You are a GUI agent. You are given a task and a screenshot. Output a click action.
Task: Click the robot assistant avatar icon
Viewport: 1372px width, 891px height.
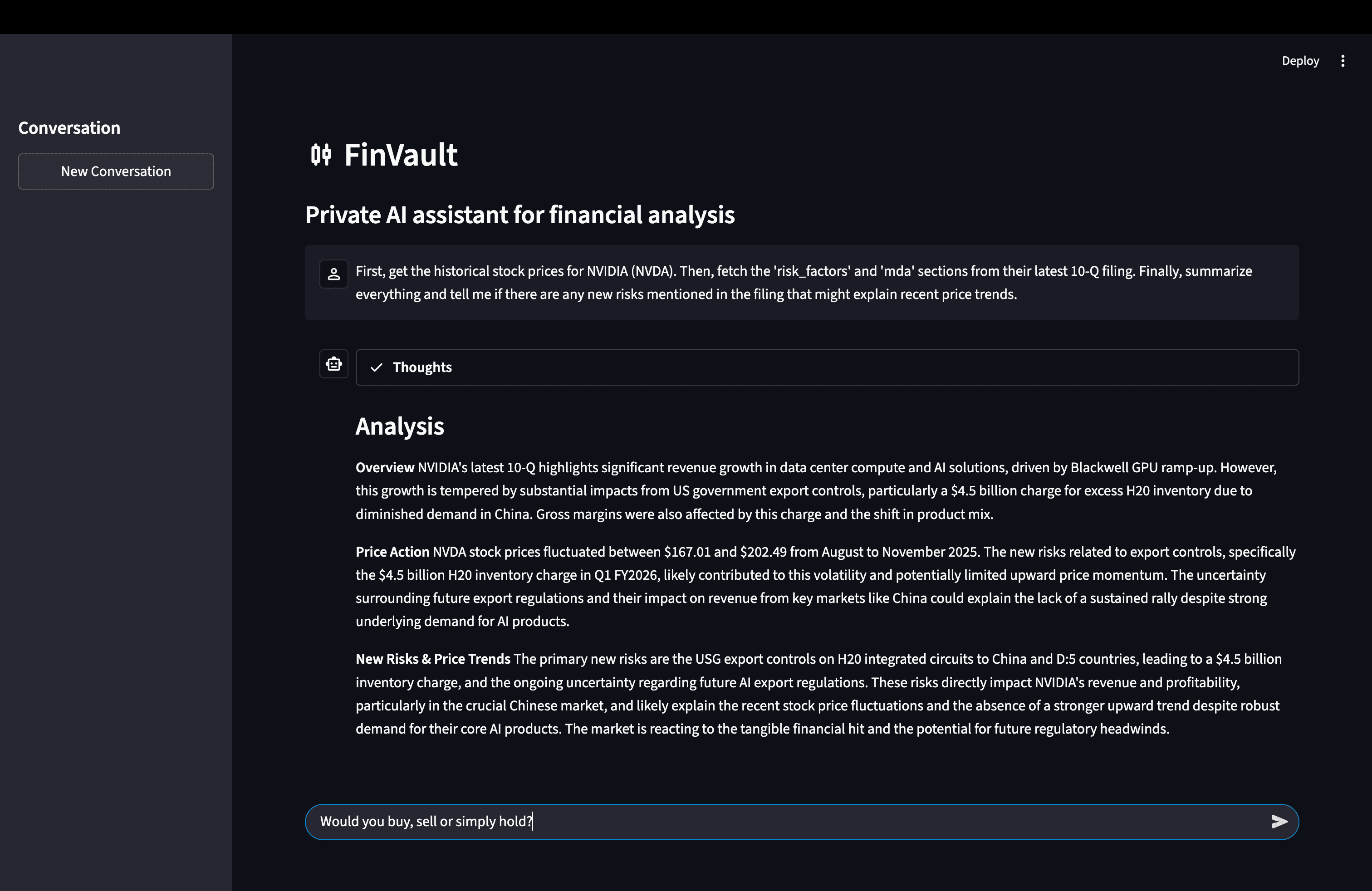(x=334, y=364)
